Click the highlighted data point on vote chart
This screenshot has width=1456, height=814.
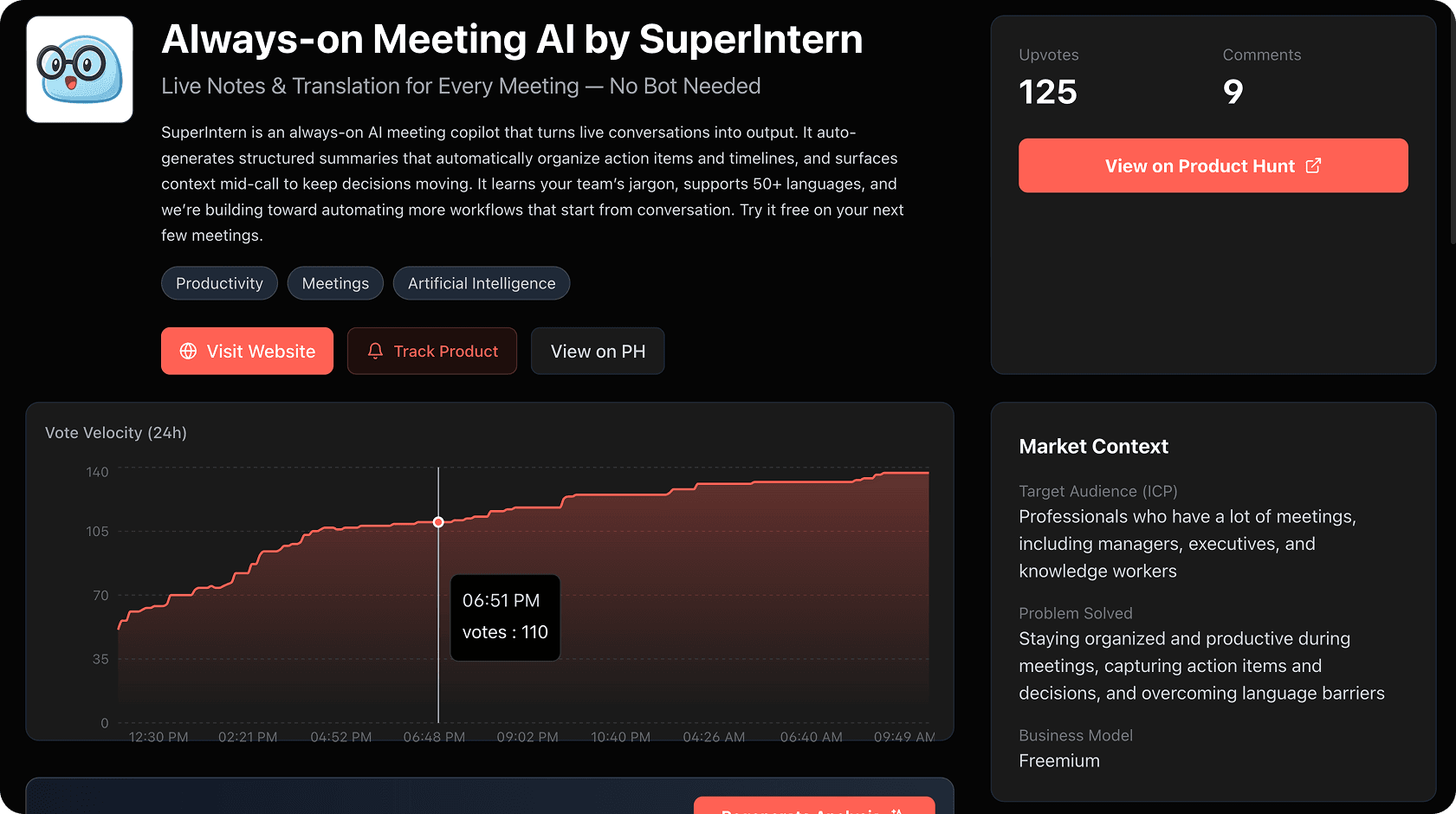(438, 522)
